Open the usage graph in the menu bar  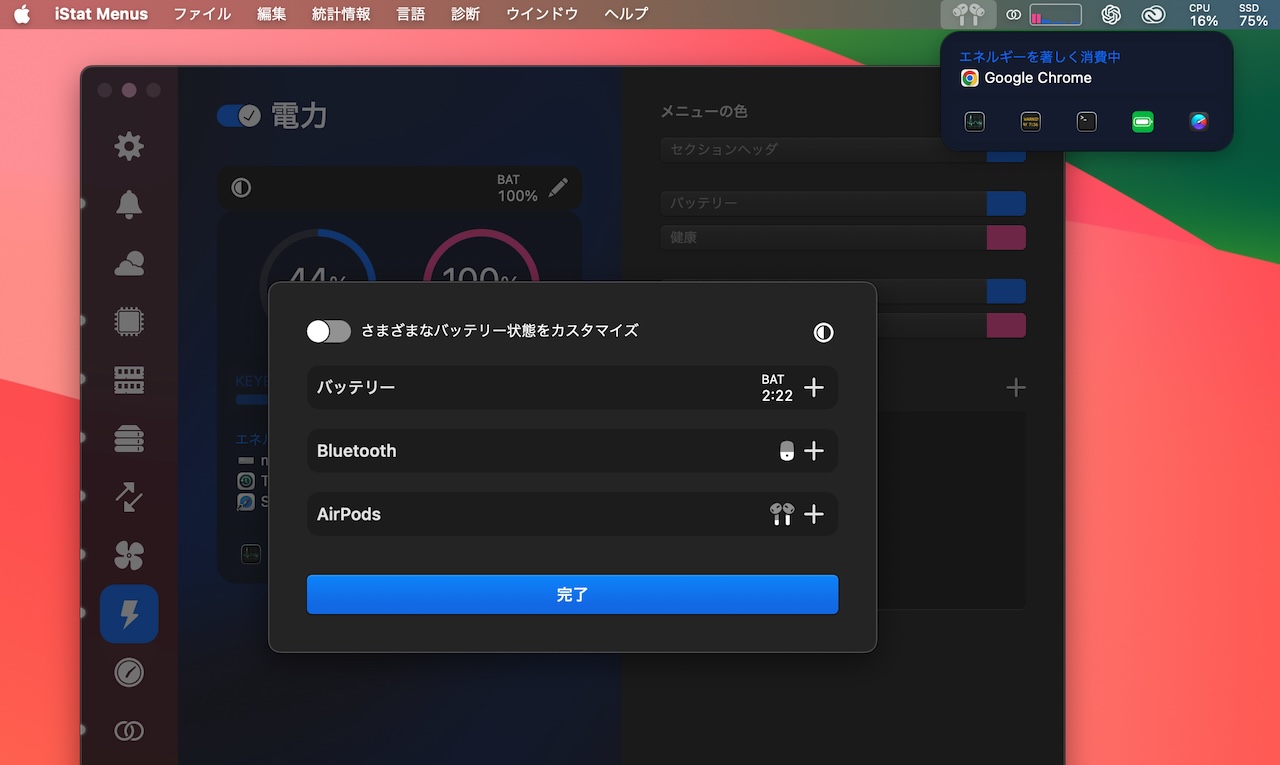1055,15
